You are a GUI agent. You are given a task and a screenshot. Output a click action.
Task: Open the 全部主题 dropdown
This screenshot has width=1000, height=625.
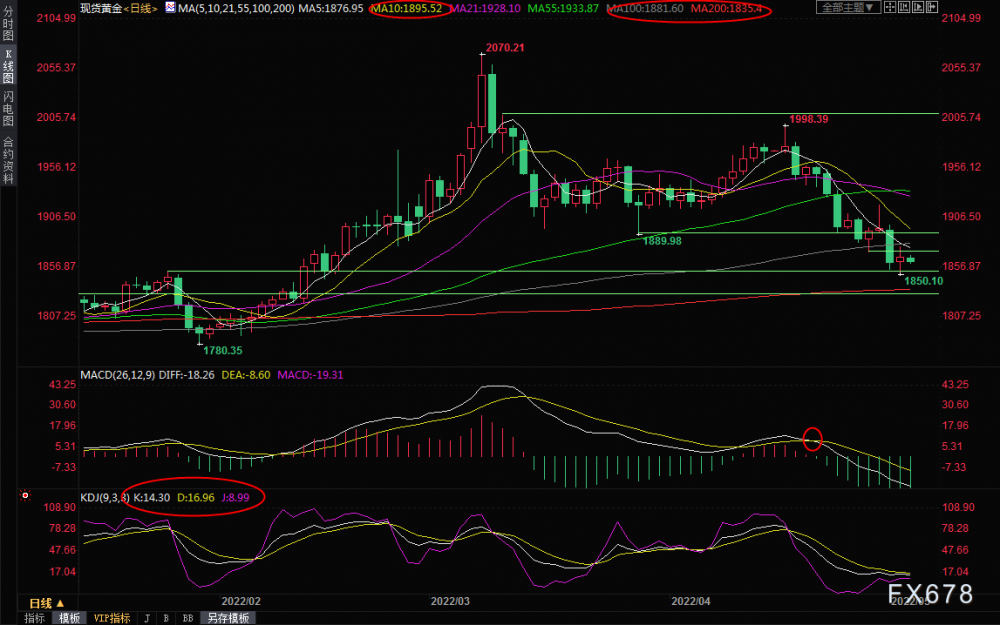(x=848, y=7)
